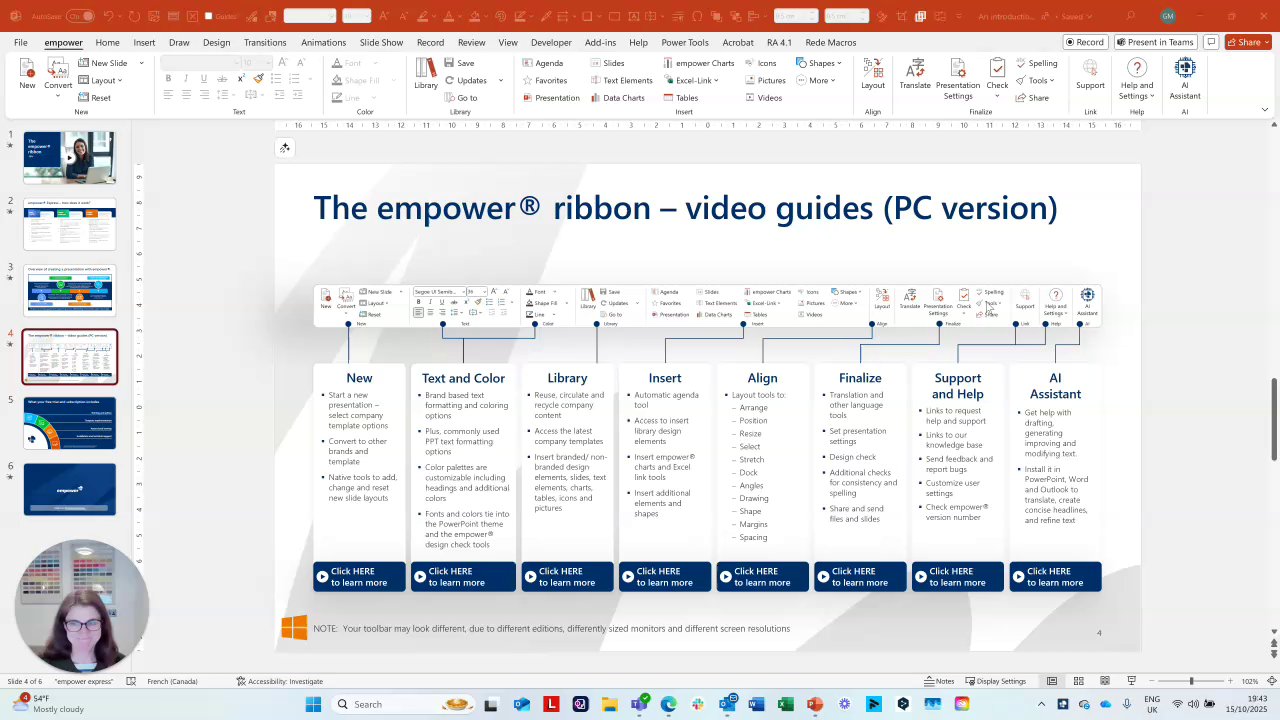This screenshot has height=720, width=1280.
Task: Click Pictures in Insert group
Action: point(765,80)
